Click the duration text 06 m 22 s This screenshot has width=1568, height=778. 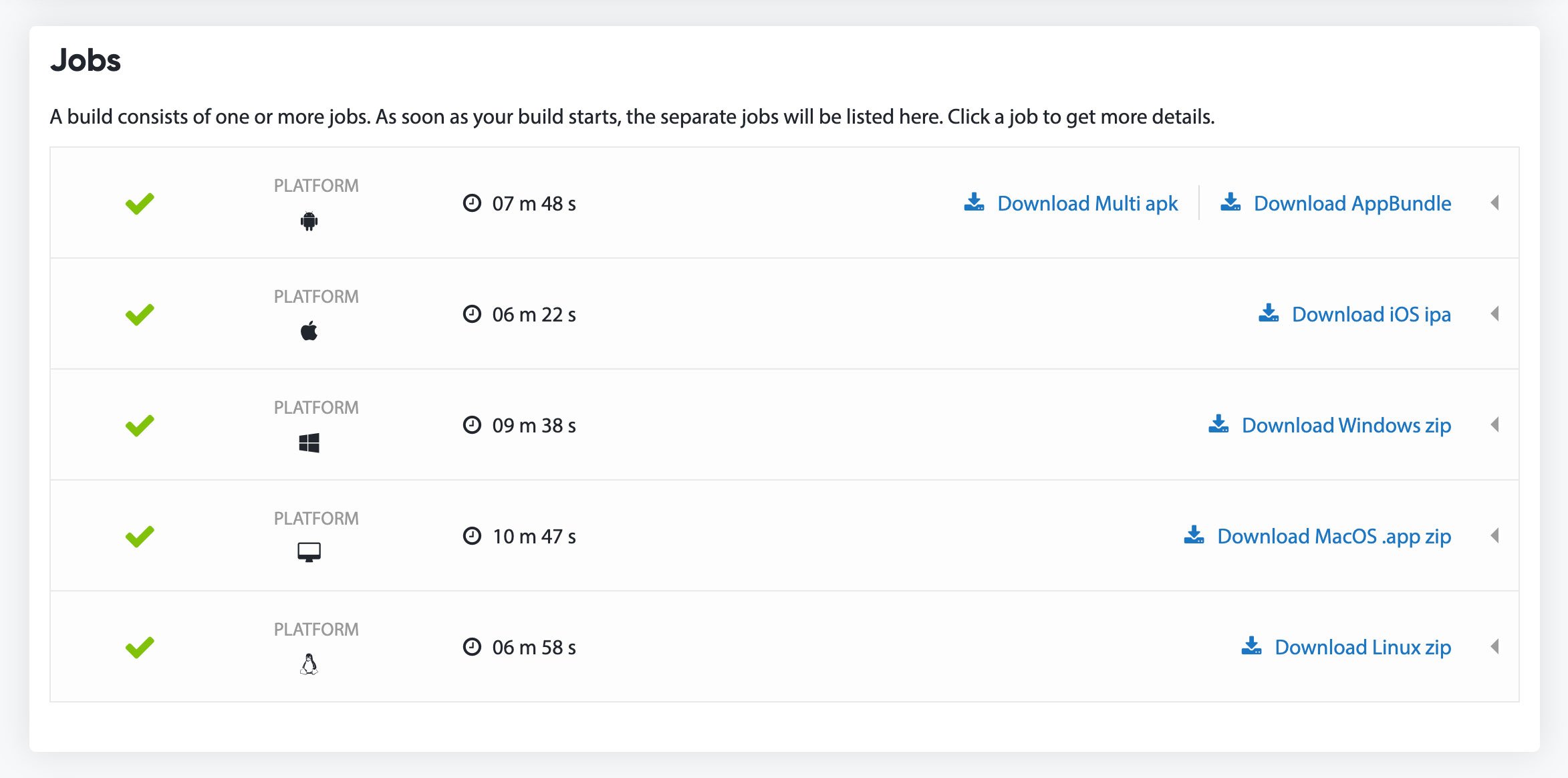pos(533,314)
